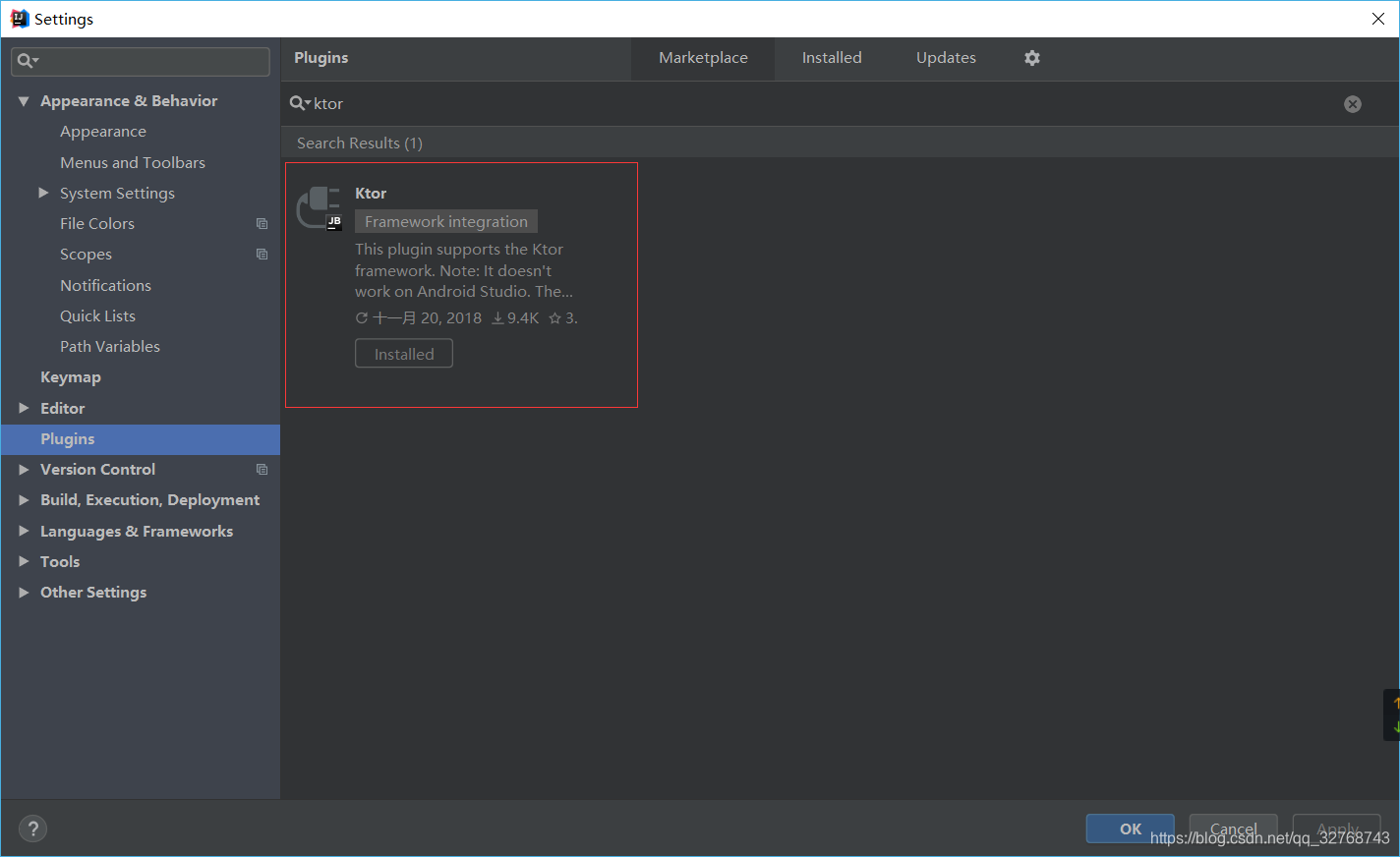1400x857 pixels.
Task: Switch to the Marketplace tab
Action: 703,58
